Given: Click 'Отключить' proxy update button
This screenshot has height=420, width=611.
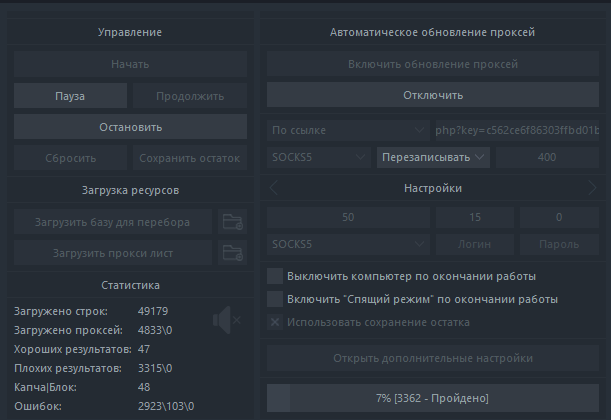Looking at the screenshot, I should [432, 96].
